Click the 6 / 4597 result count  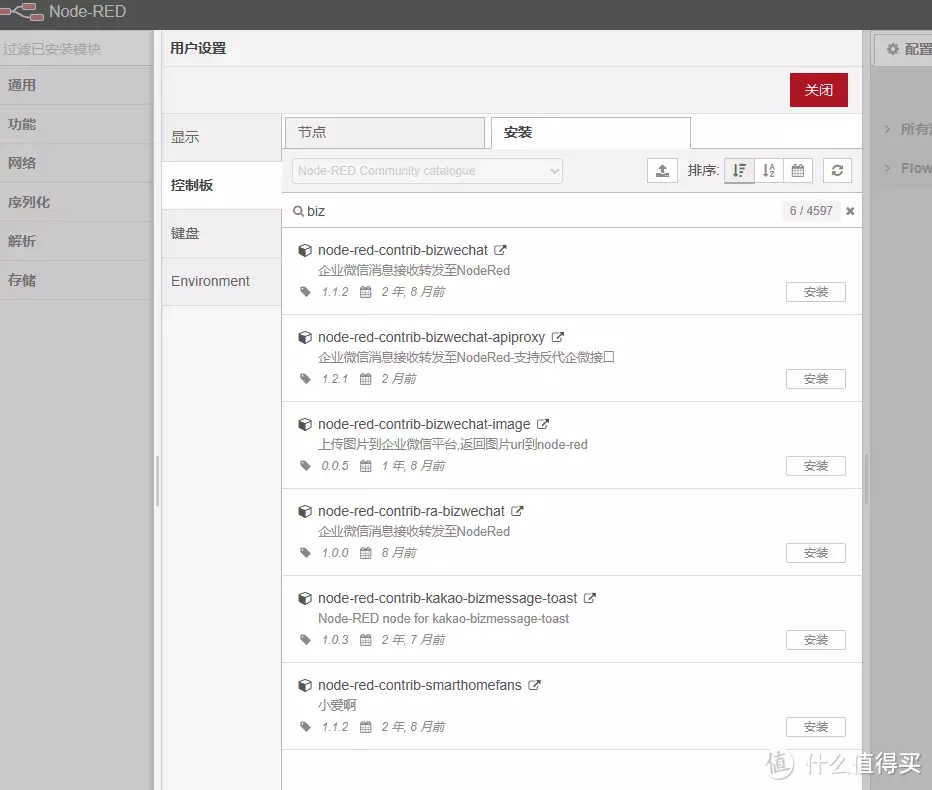tap(811, 211)
